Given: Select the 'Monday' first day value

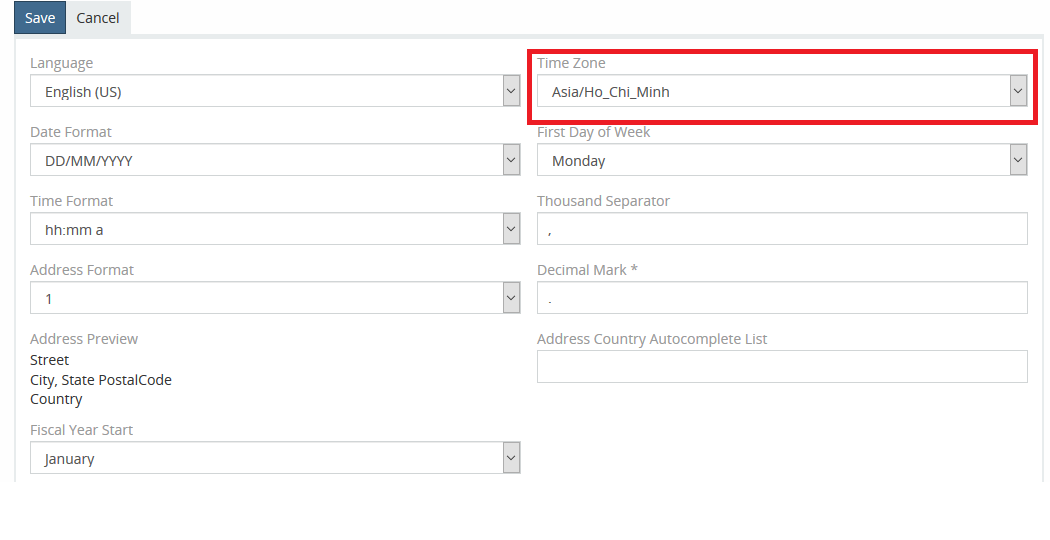Looking at the screenshot, I should [x=579, y=161].
